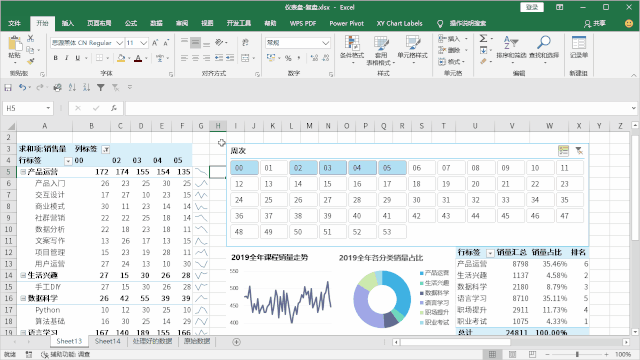Collapse the 生活兴趣 pivot group
640x360 pixels.
(23, 276)
